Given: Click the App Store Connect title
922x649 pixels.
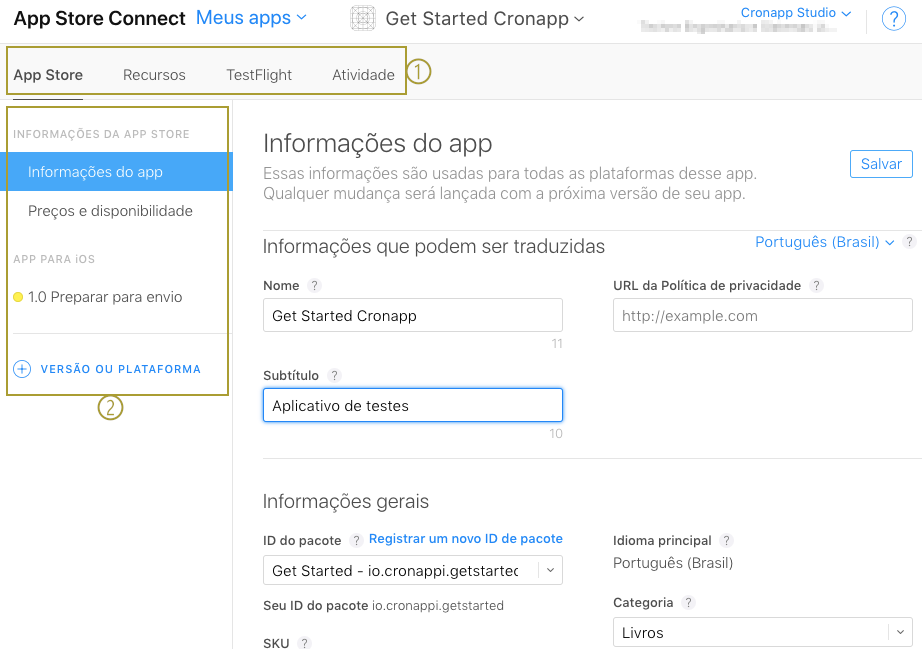Looking at the screenshot, I should click(99, 18).
